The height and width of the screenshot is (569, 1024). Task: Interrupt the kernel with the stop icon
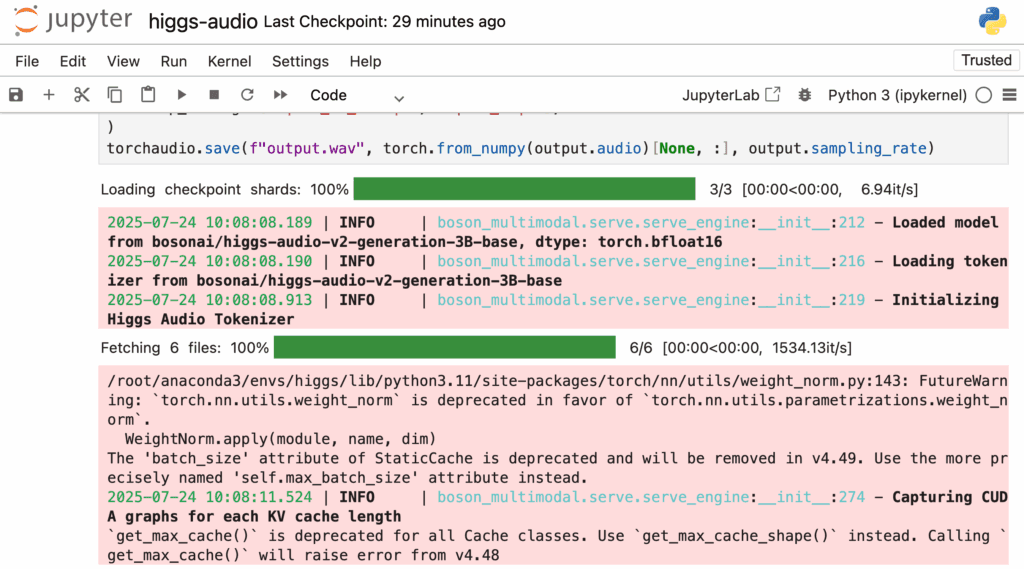(x=214, y=95)
